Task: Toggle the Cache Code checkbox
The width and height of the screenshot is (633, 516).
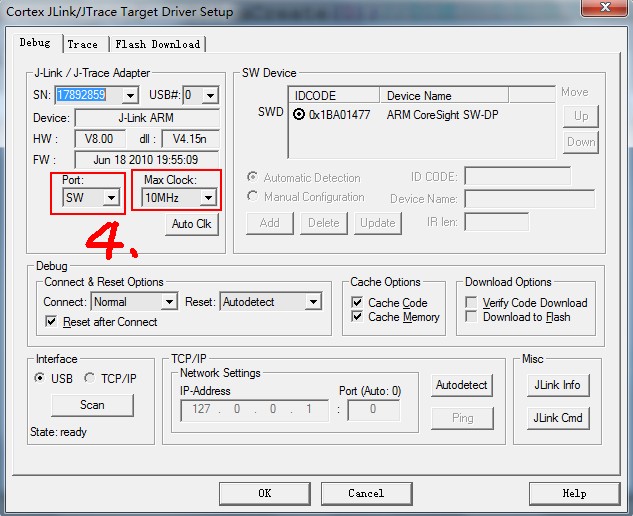Action: coord(357,302)
